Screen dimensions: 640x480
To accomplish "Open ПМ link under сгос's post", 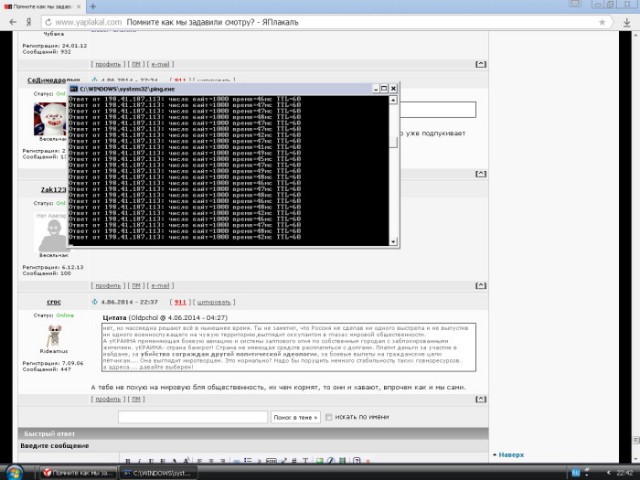I will [136, 399].
